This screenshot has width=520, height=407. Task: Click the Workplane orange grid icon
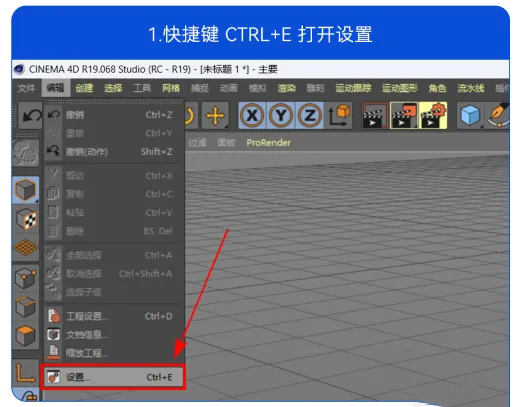[x=26, y=248]
